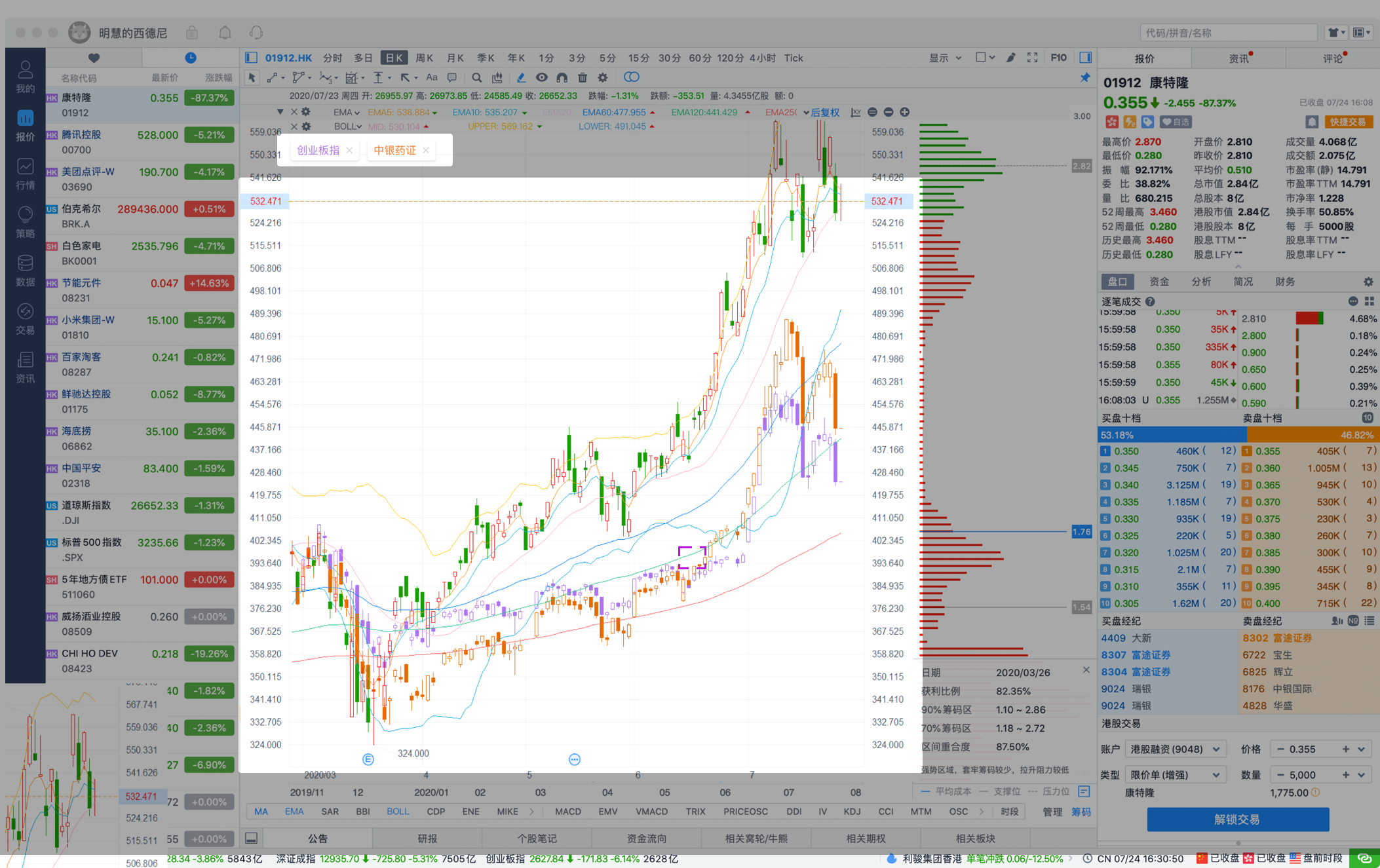Open 逐笔成交 help question icon
The image size is (1380, 868).
click(1151, 301)
